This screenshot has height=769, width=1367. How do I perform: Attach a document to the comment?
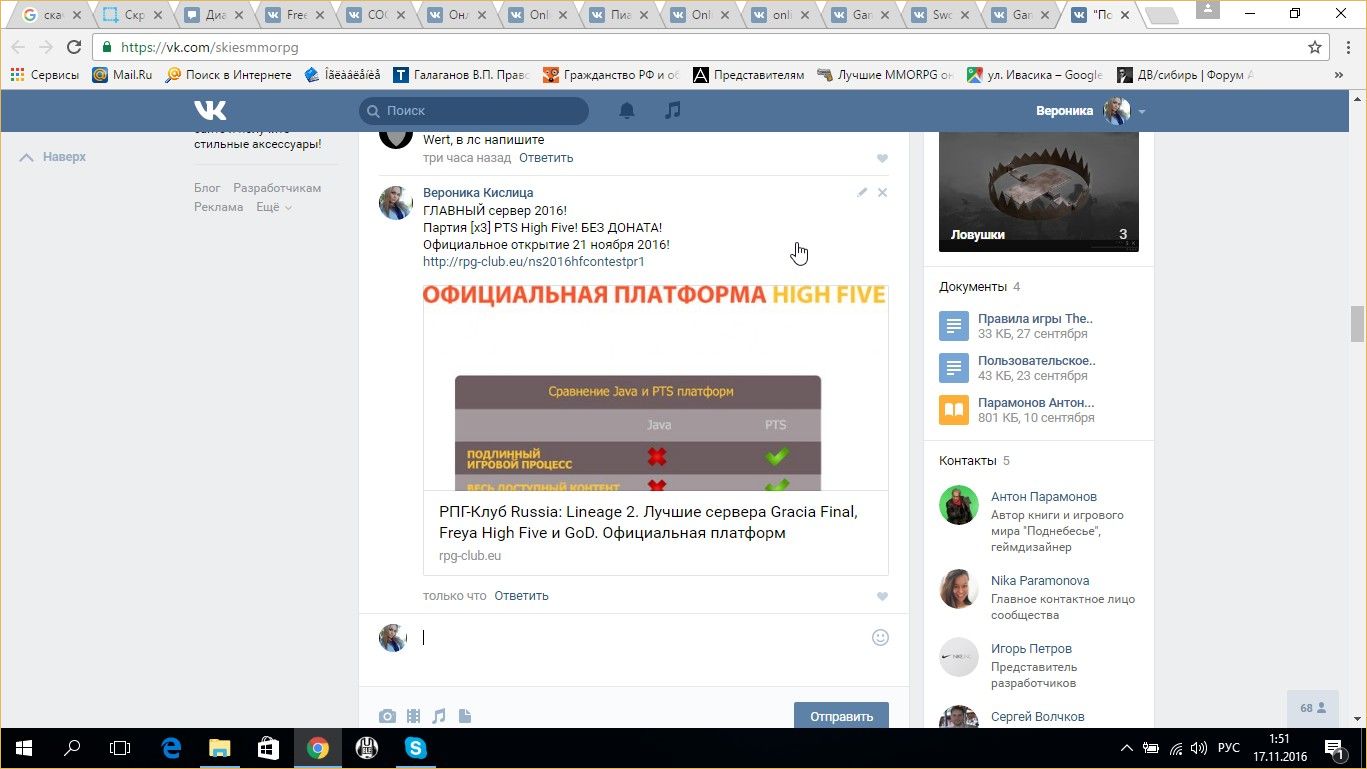(464, 716)
